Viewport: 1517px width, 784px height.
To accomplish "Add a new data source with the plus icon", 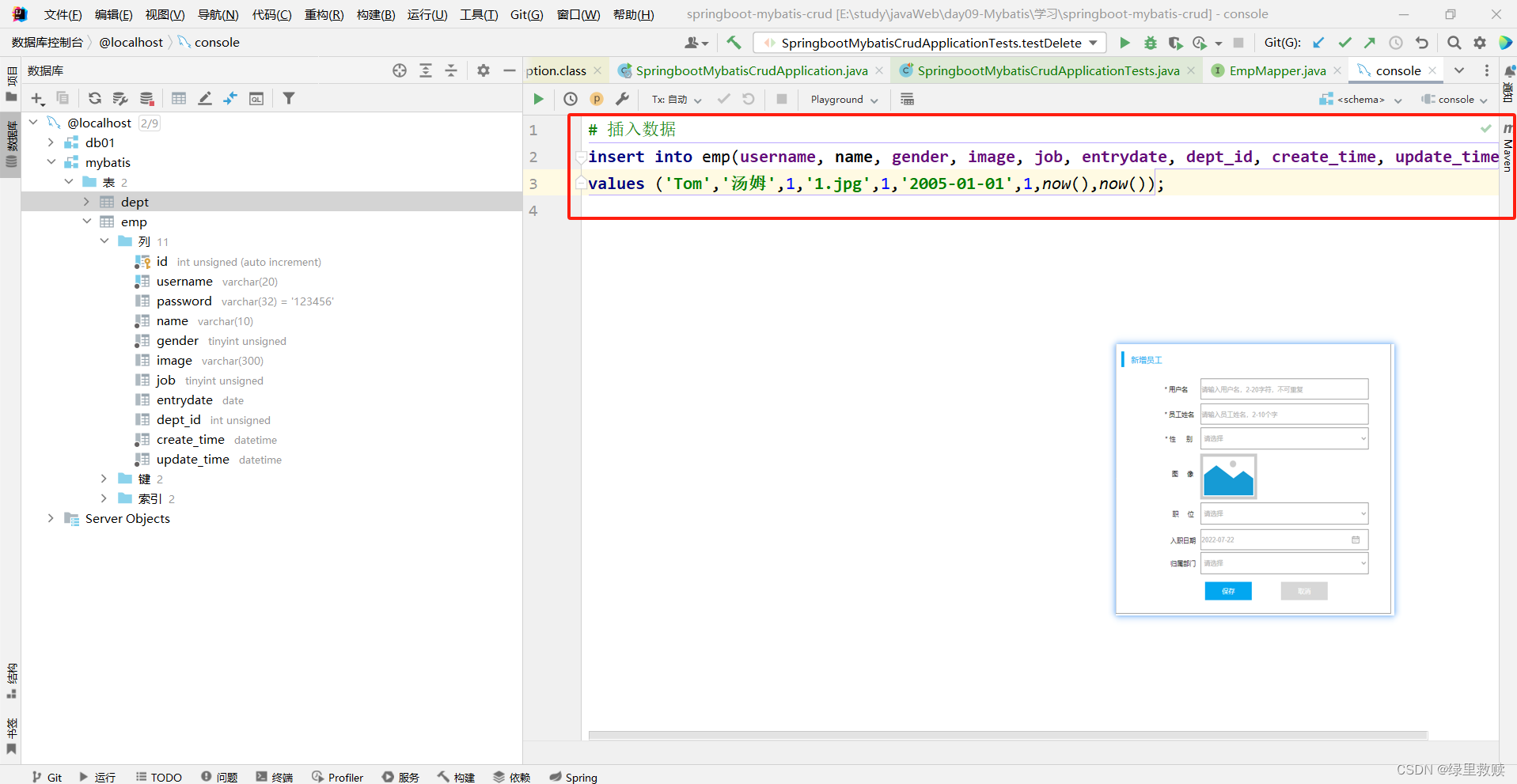I will (x=37, y=98).
